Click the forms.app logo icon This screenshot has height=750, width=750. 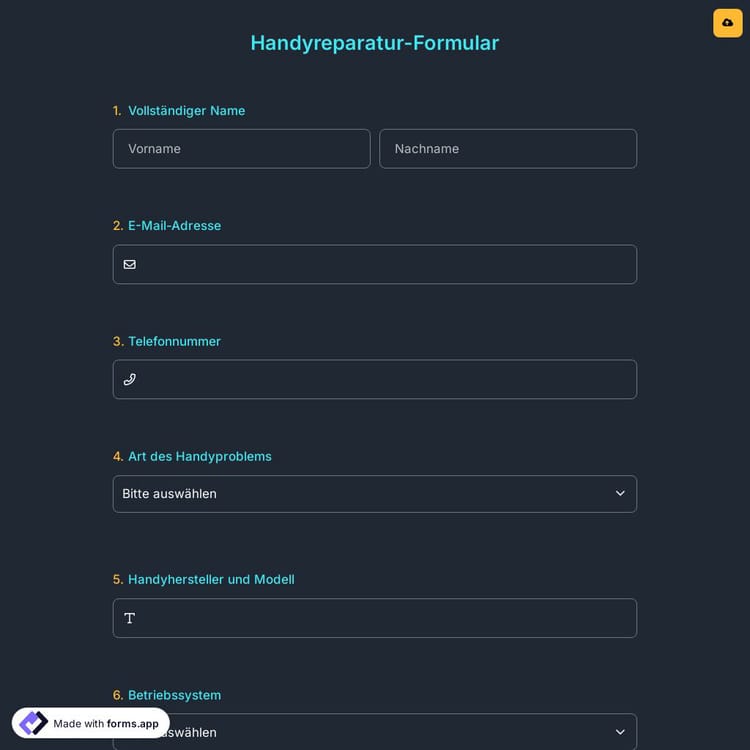coord(33,723)
